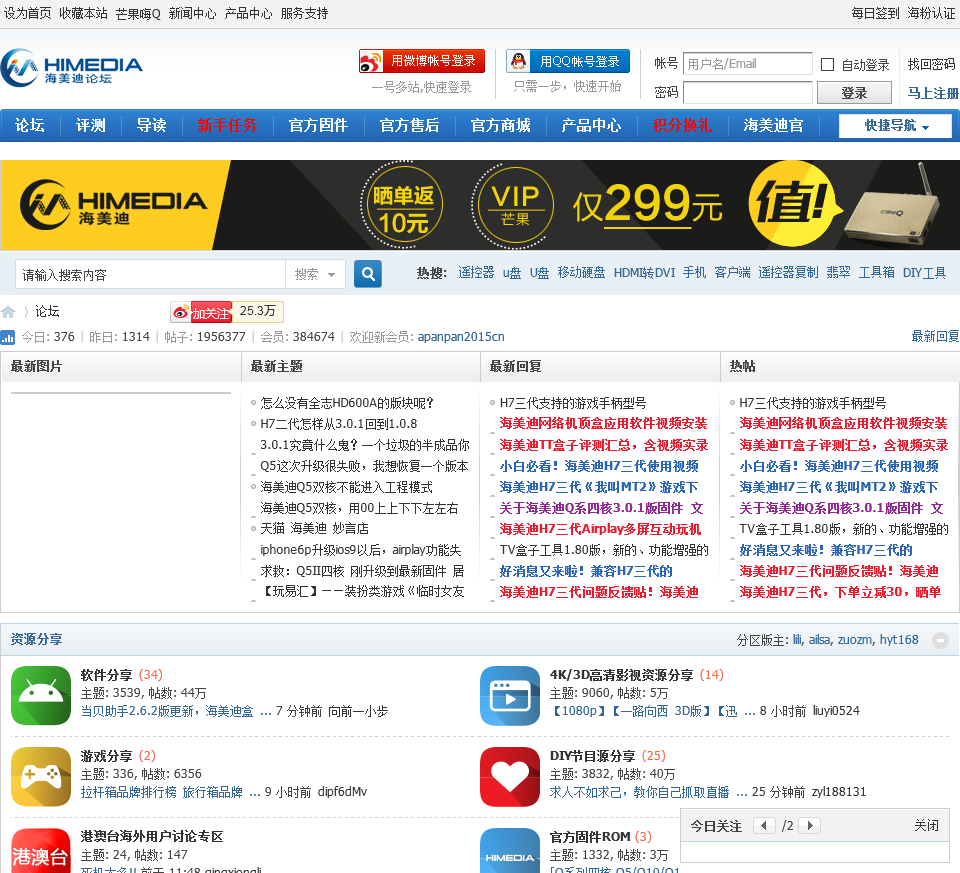Focus the 密码 password input field
This screenshot has width=960, height=873.
click(748, 92)
